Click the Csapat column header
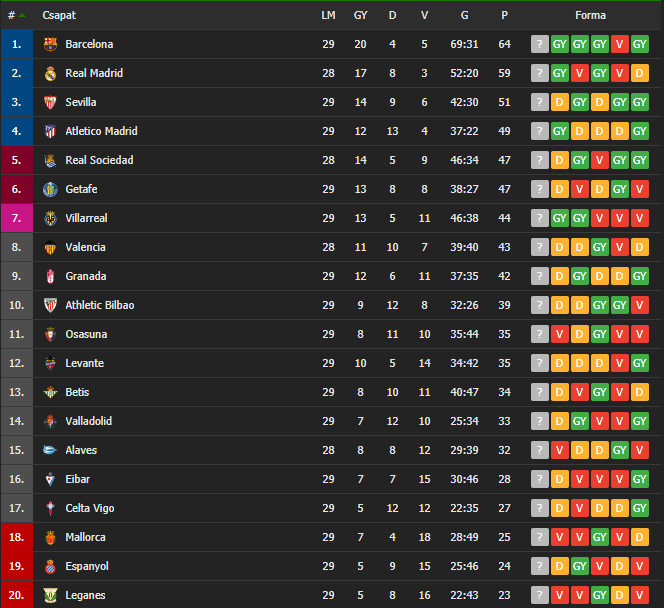 click(x=59, y=15)
